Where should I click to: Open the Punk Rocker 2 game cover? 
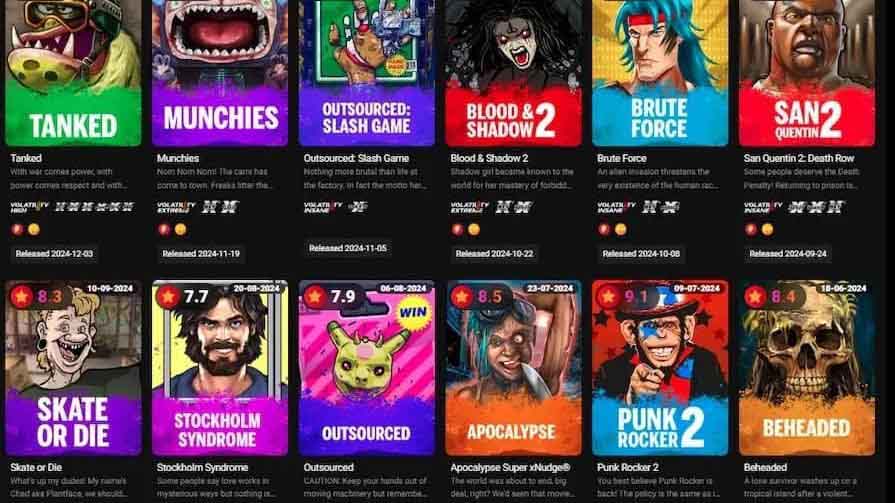(660, 368)
